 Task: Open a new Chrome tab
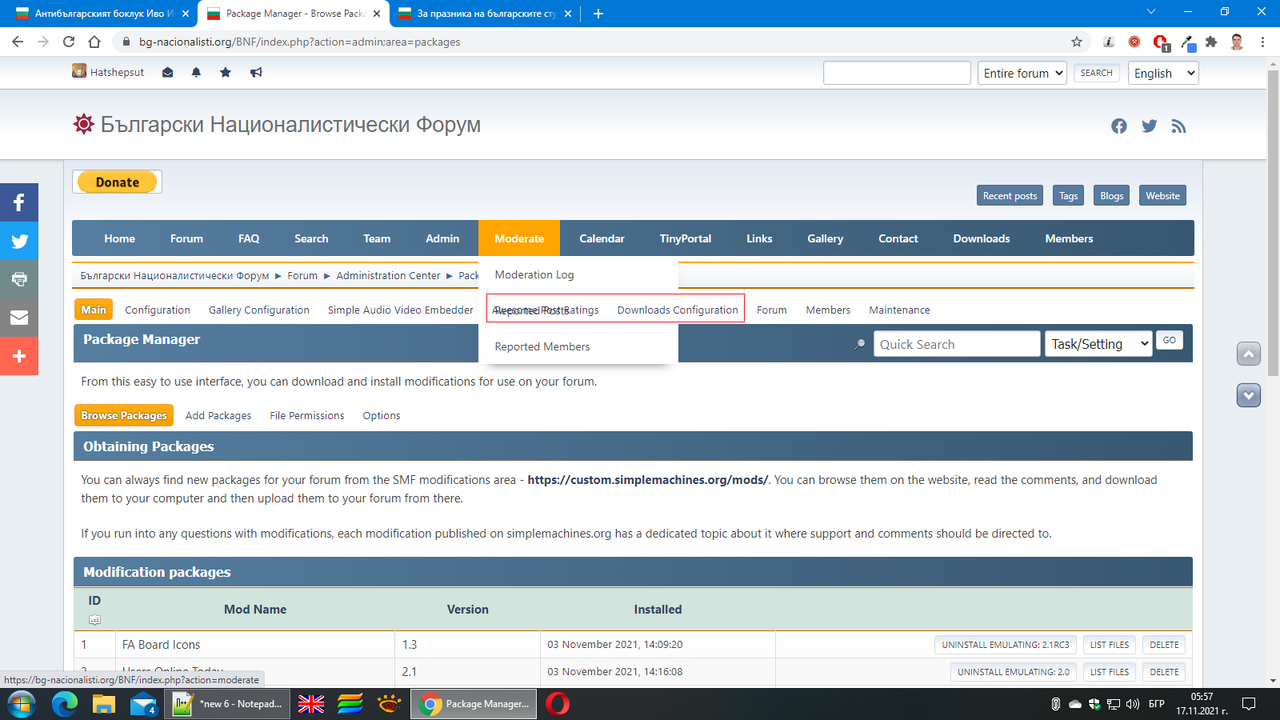pyautogui.click(x=598, y=13)
